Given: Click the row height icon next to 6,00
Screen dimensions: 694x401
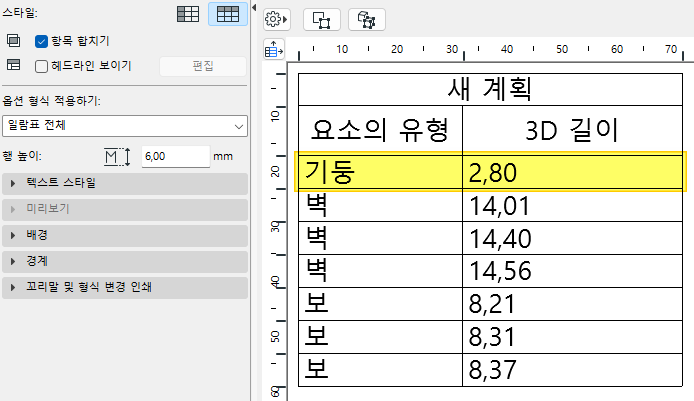Looking at the screenshot, I should point(117,157).
